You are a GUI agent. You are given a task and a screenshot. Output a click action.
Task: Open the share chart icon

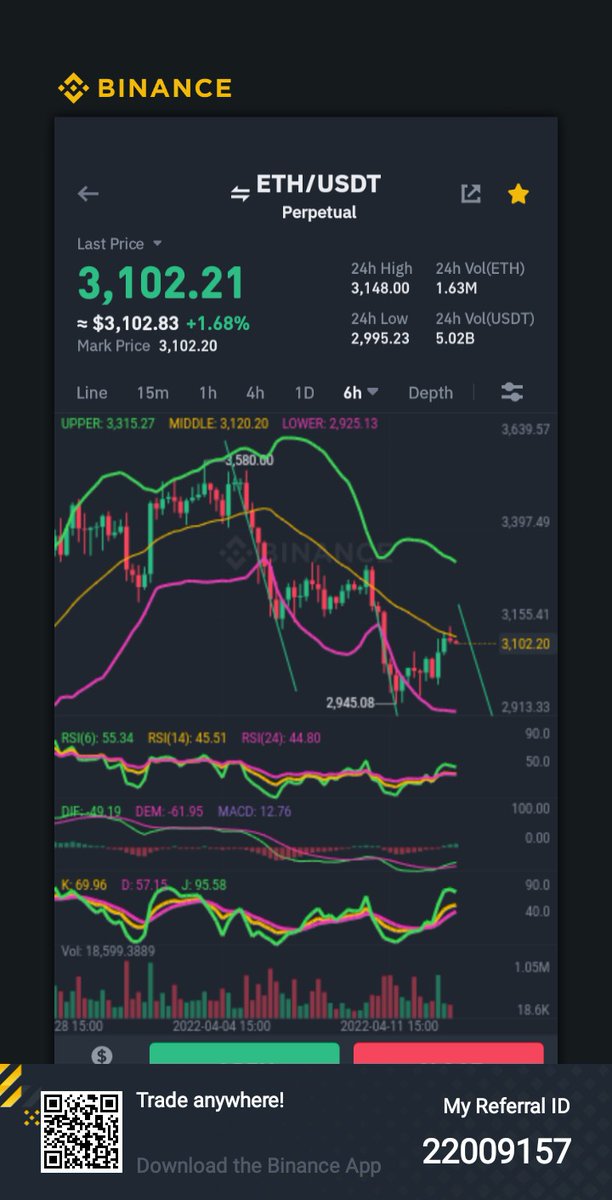click(470, 194)
